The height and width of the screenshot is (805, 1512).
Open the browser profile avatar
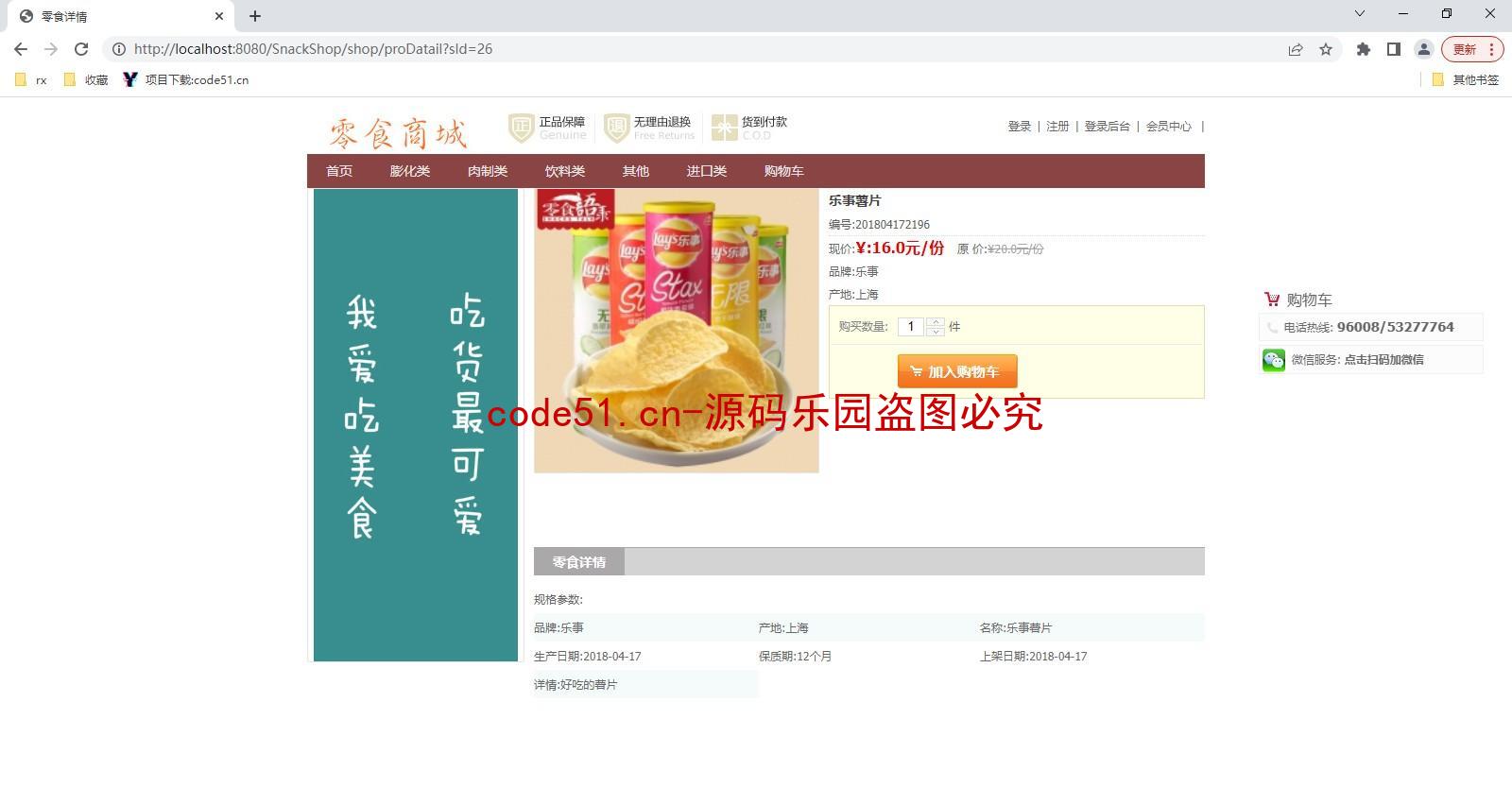(1423, 49)
